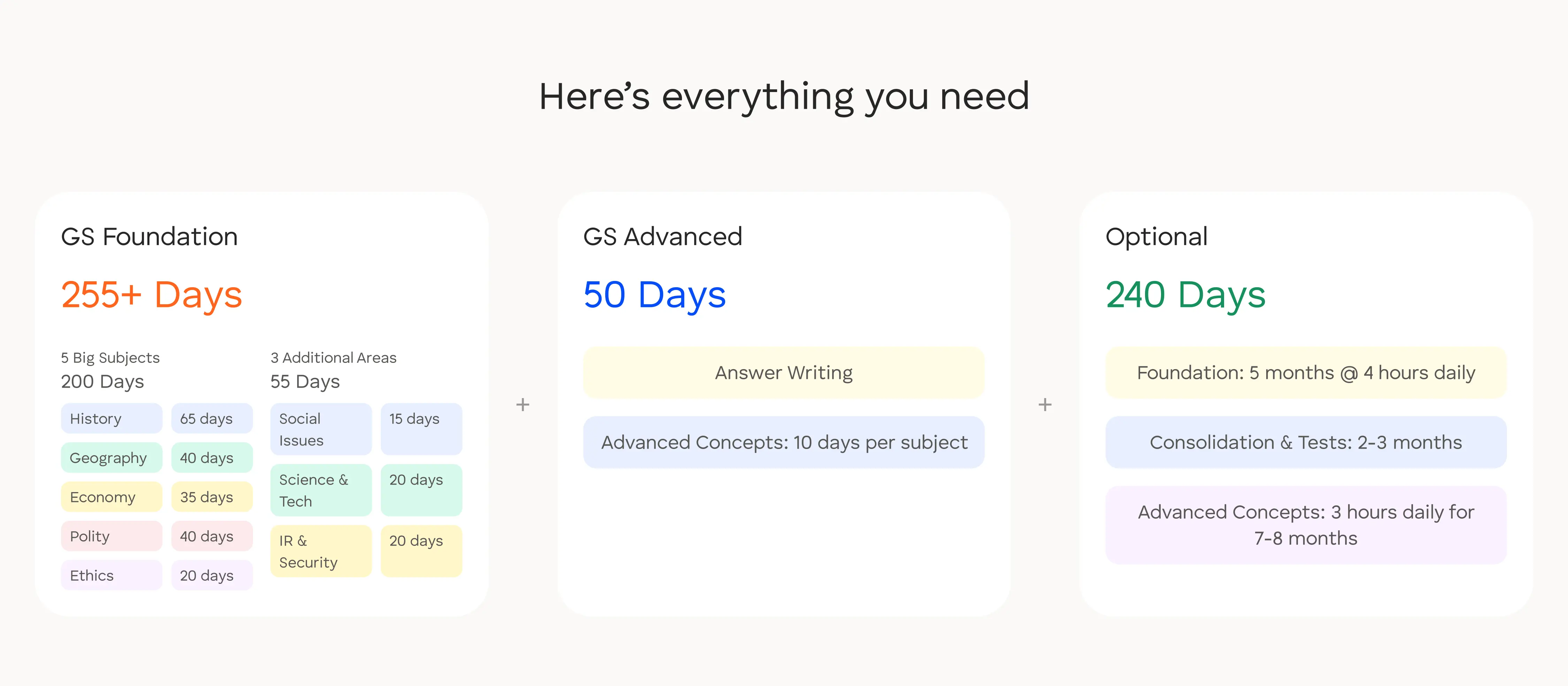
Task: Click the plus sign before Optional card
Action: click(1045, 405)
